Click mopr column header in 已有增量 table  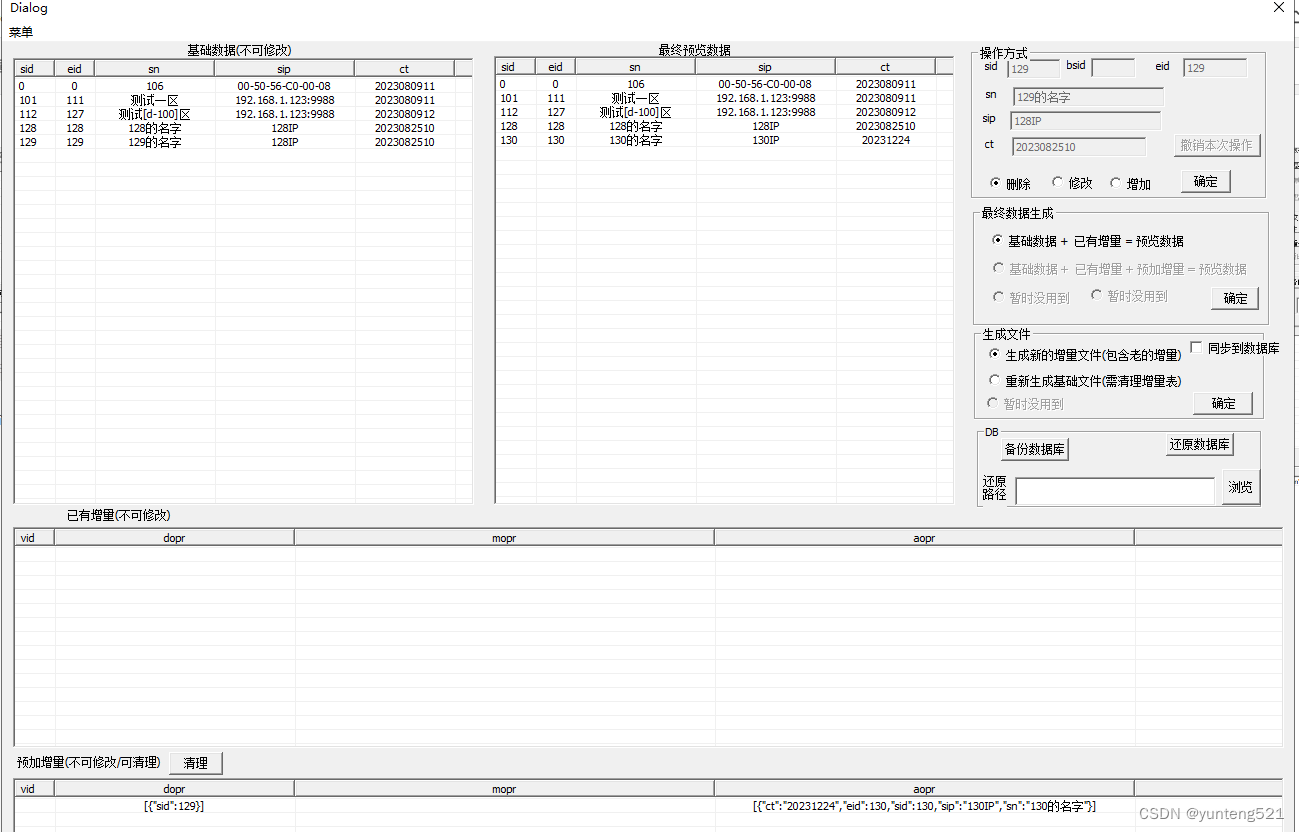point(504,538)
